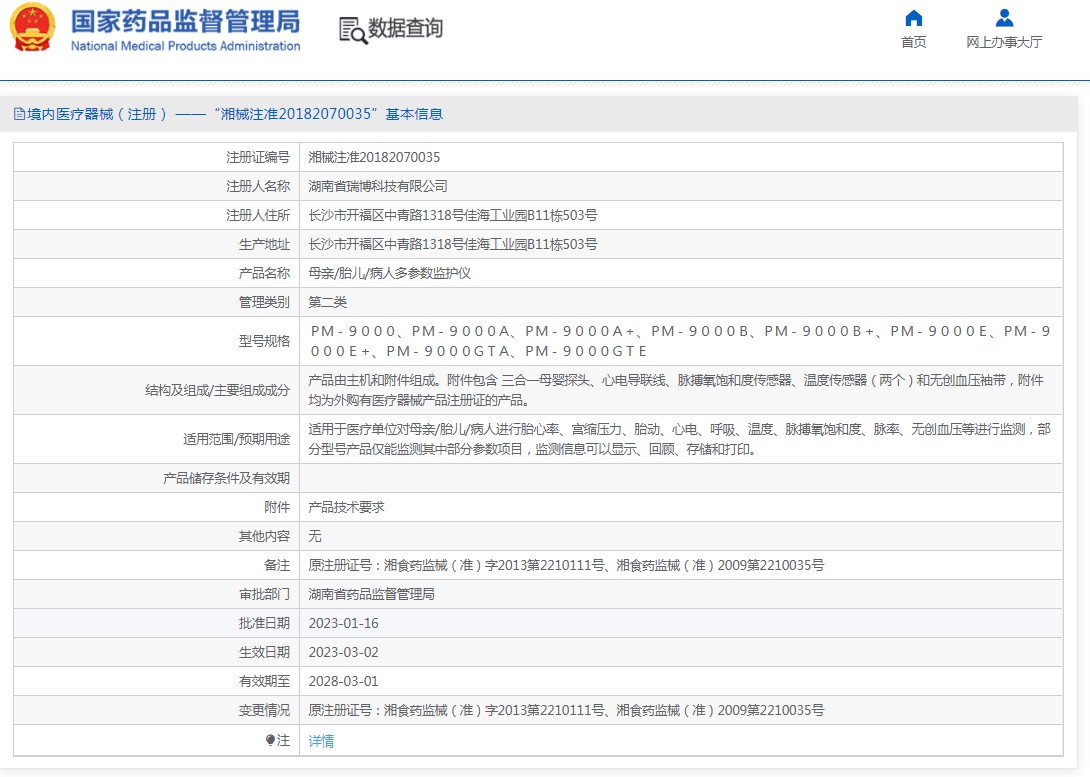Click the 适用范围 description text

point(679,439)
